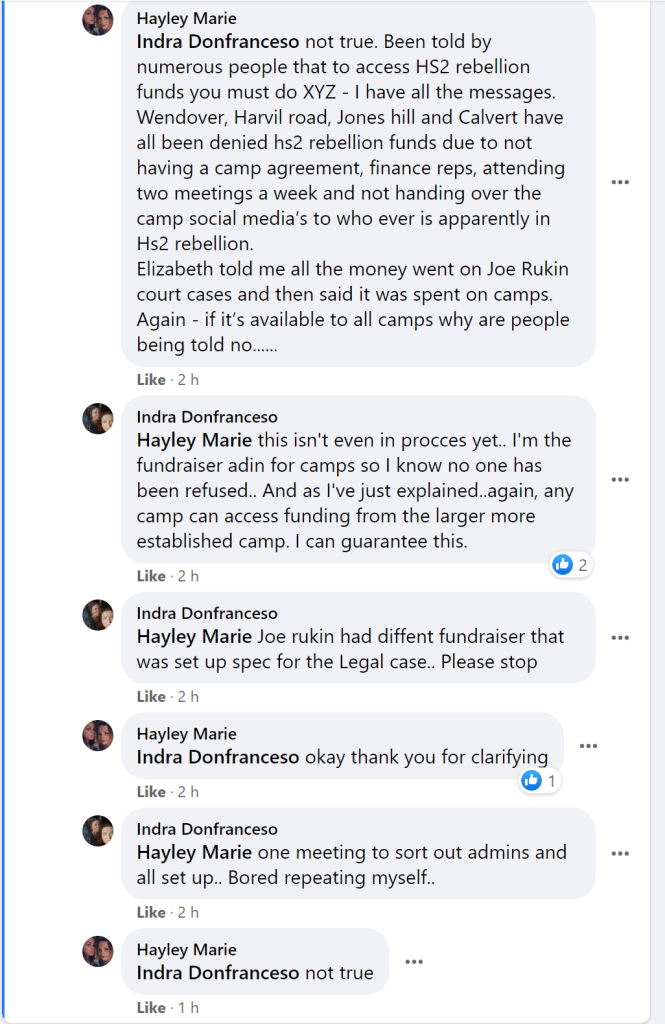Like Hayley's long comment about HS2 rebellion funds
665x1024 pixels.
pyautogui.click(x=151, y=380)
